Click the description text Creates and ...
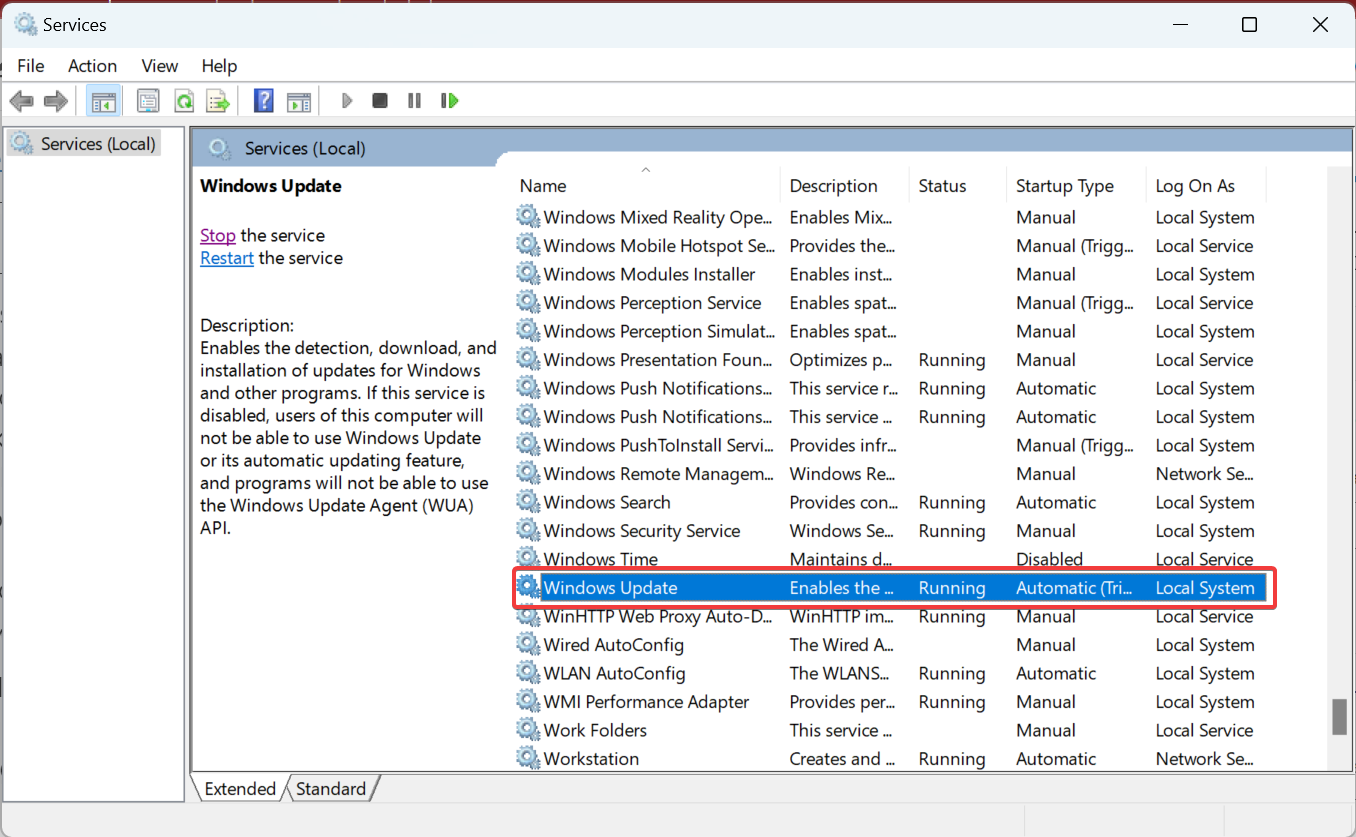The image size is (1356, 837). tap(841, 759)
